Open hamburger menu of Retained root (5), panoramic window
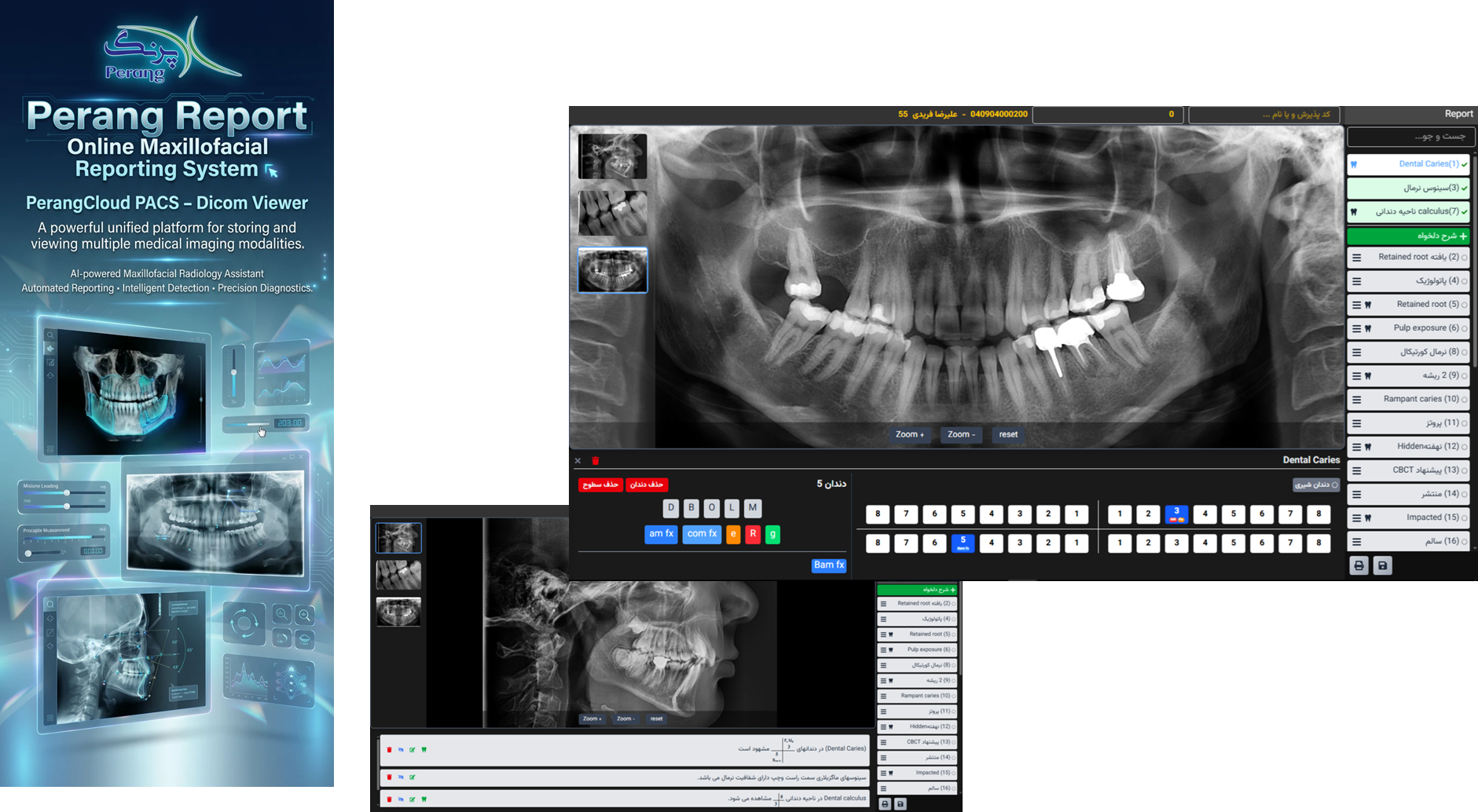The image size is (1478, 812). pos(1357,305)
